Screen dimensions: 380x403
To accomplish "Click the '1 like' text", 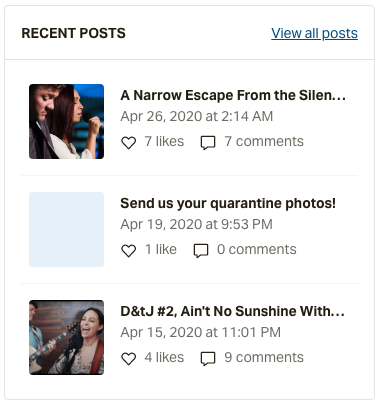I will pos(161,250).
